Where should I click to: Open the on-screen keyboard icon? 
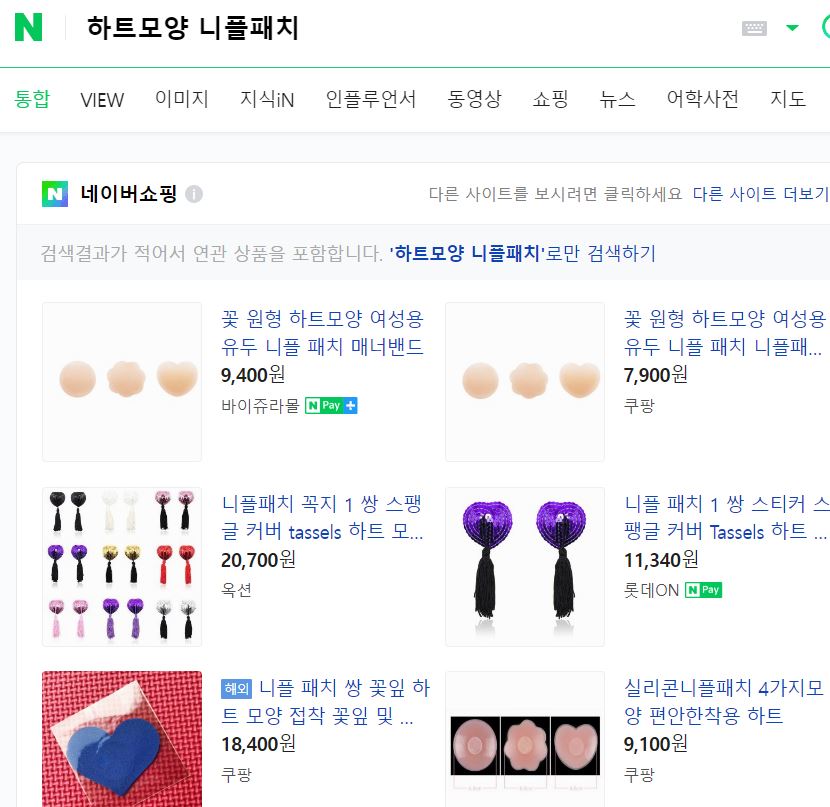[x=754, y=28]
